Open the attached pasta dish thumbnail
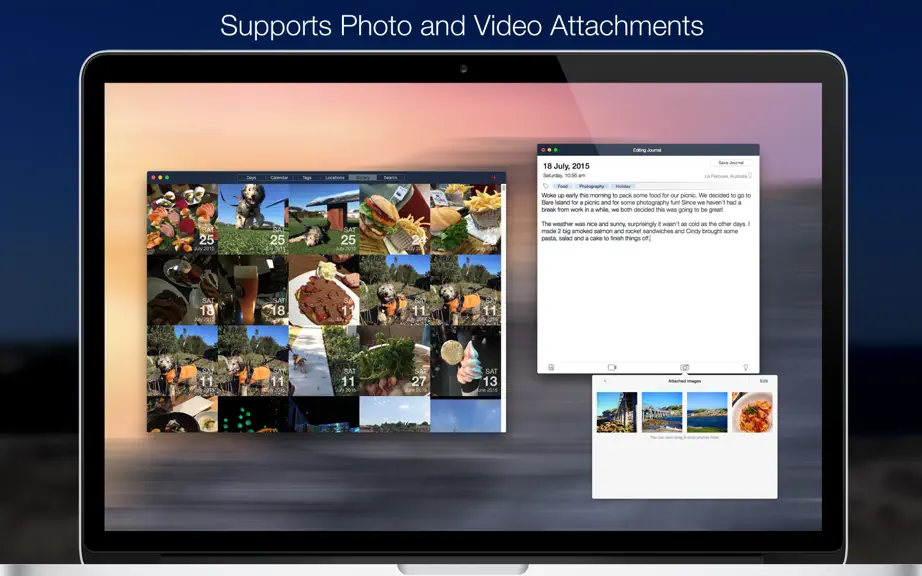922x576 pixels. 752,412
